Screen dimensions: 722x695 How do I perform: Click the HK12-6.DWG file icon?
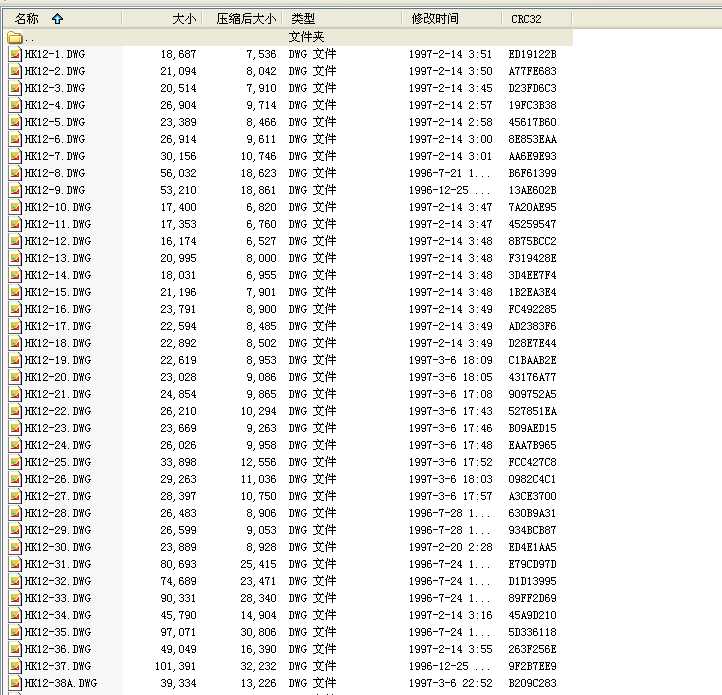click(x=15, y=140)
